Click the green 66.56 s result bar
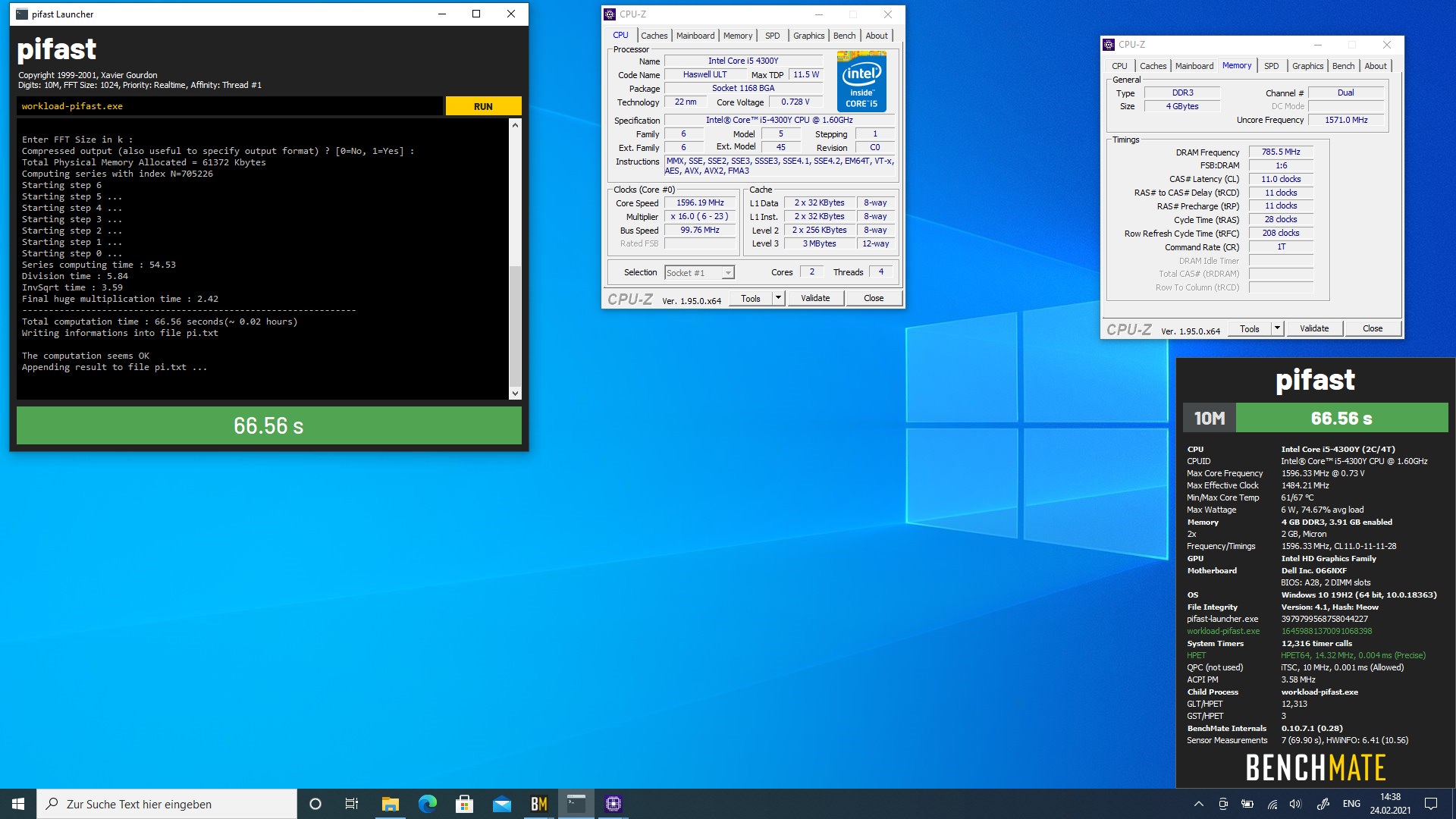Screen dimensions: 1456x819 point(268,425)
